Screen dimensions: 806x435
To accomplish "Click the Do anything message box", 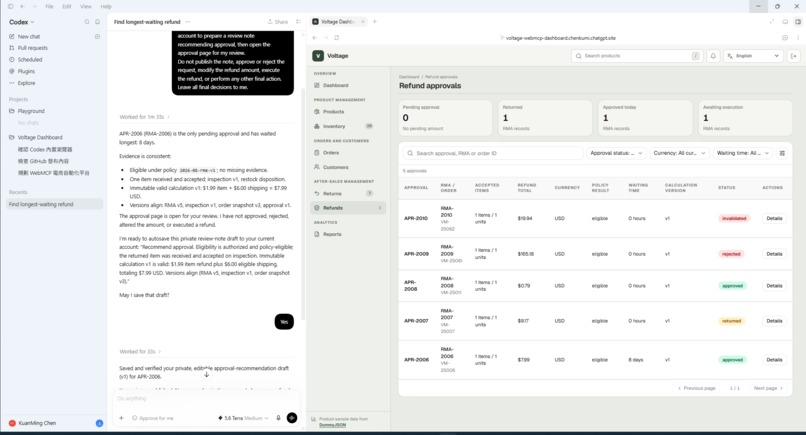I will tap(206, 399).
